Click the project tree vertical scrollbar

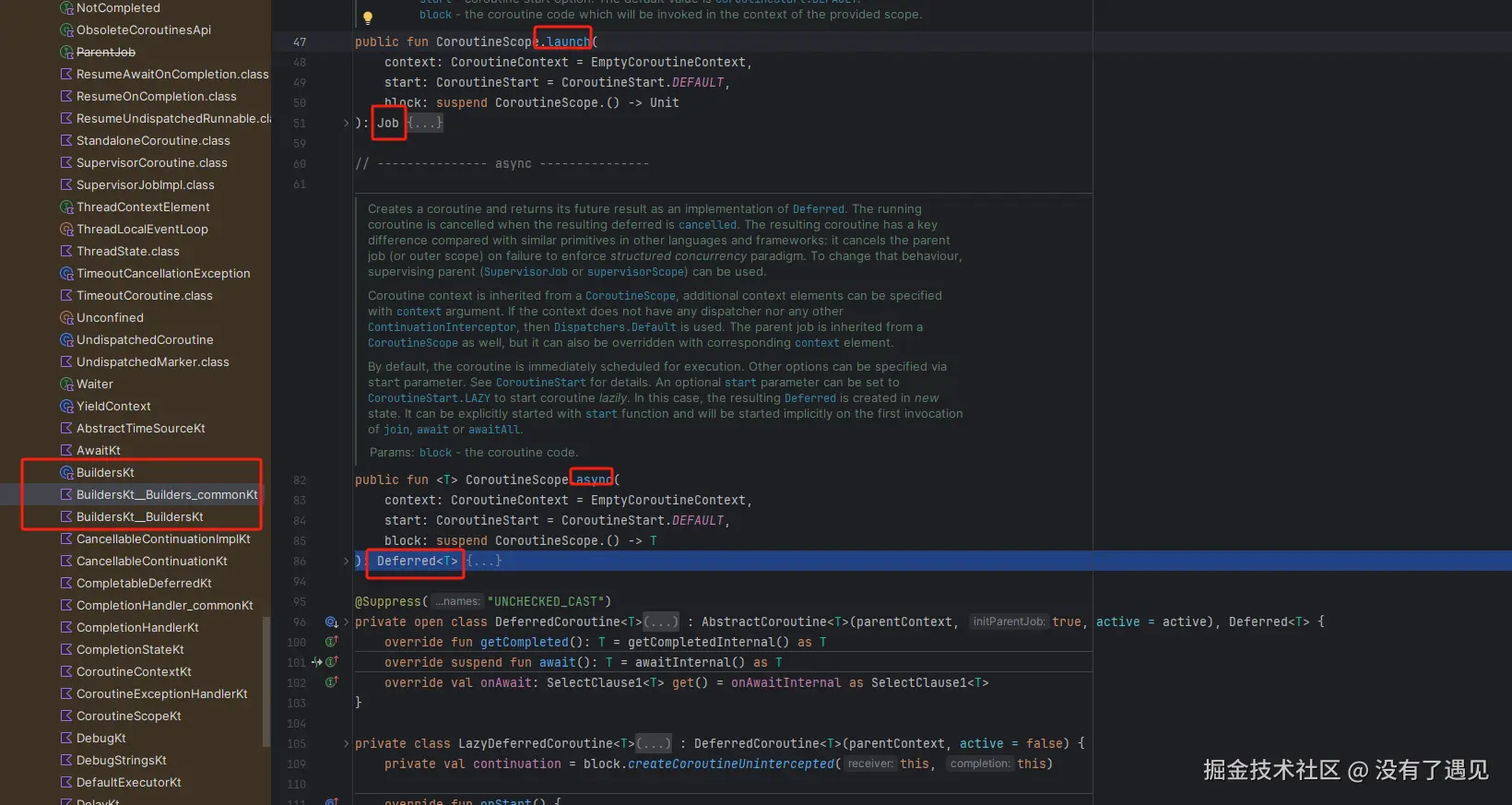[266, 681]
